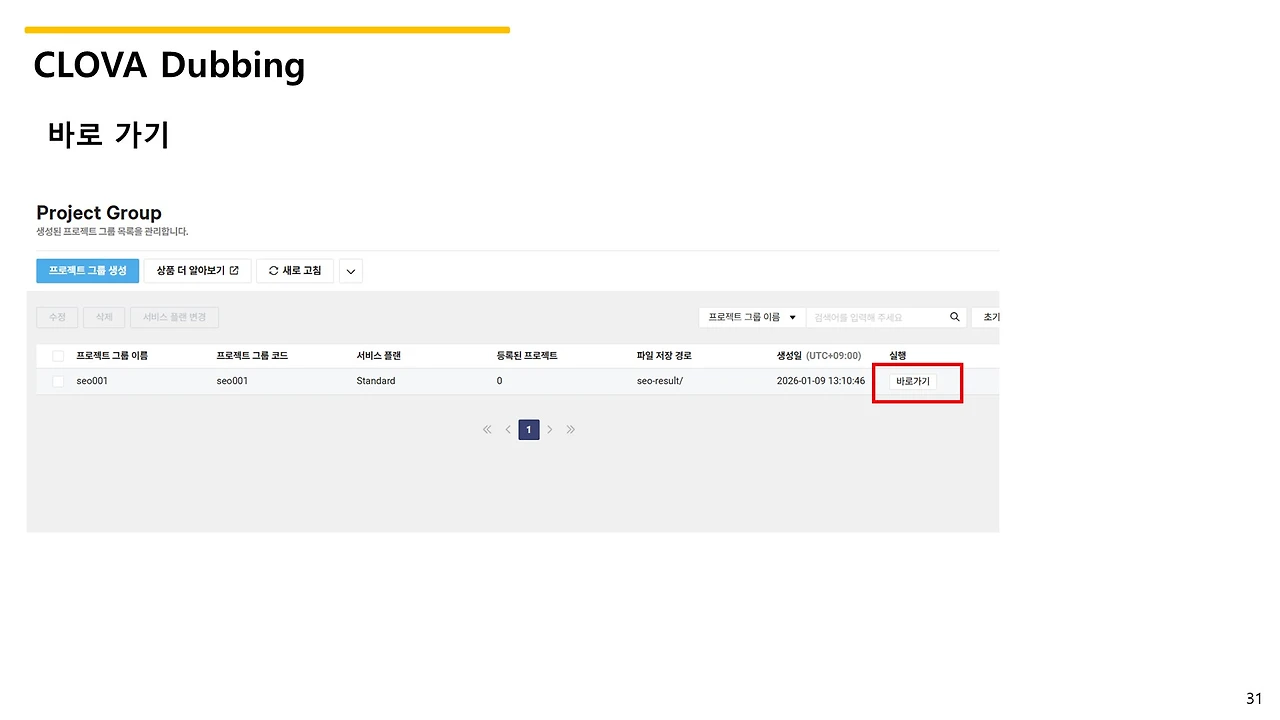
Task: Launch seo001 with the 바로가기 button
Action: point(913,381)
